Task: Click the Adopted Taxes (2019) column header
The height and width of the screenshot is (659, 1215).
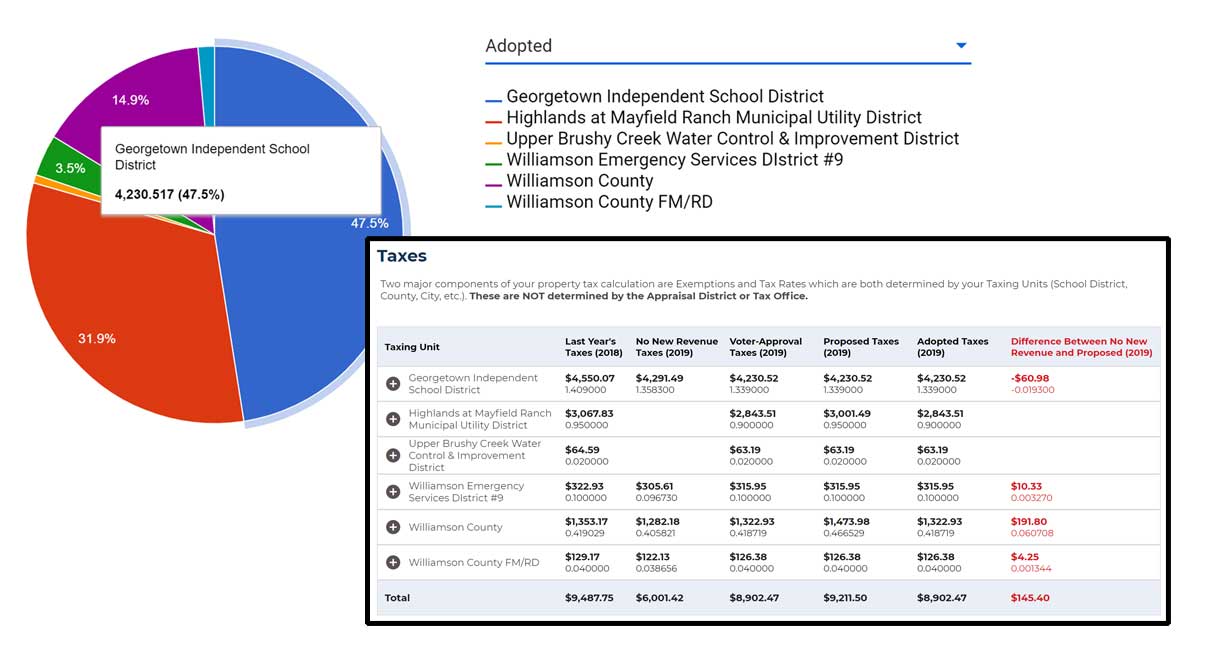Action: [x=952, y=347]
